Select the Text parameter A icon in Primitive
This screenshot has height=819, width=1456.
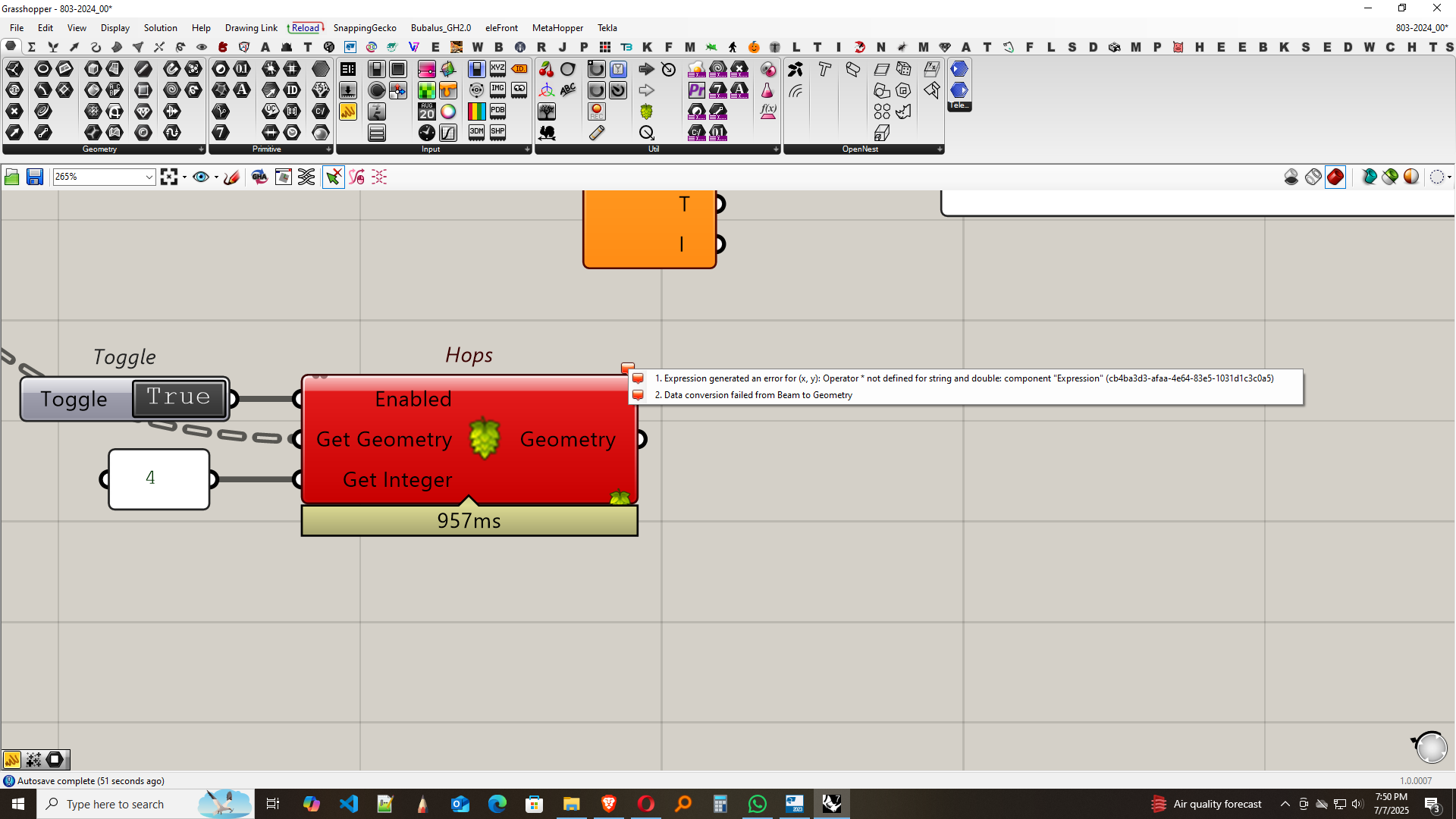click(242, 90)
